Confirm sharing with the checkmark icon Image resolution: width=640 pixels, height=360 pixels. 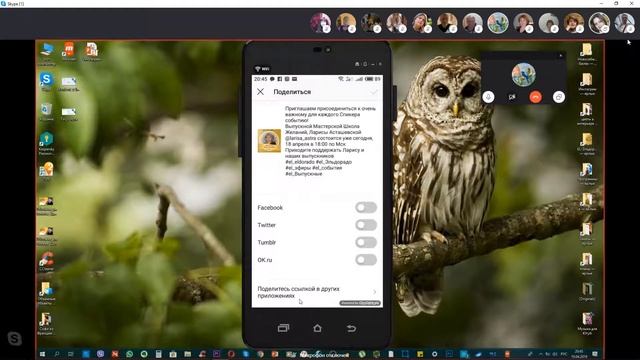(373, 92)
